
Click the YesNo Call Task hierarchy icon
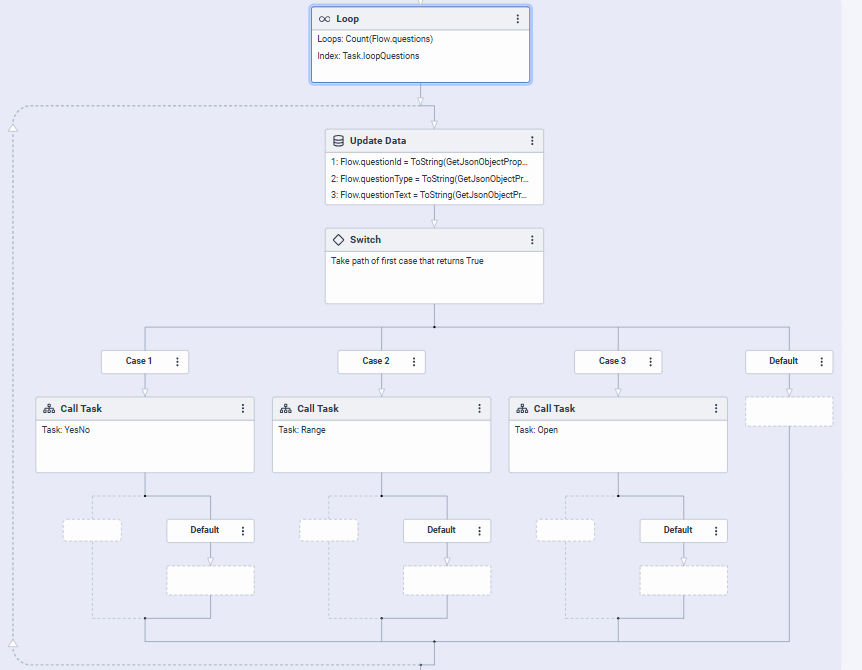48,409
